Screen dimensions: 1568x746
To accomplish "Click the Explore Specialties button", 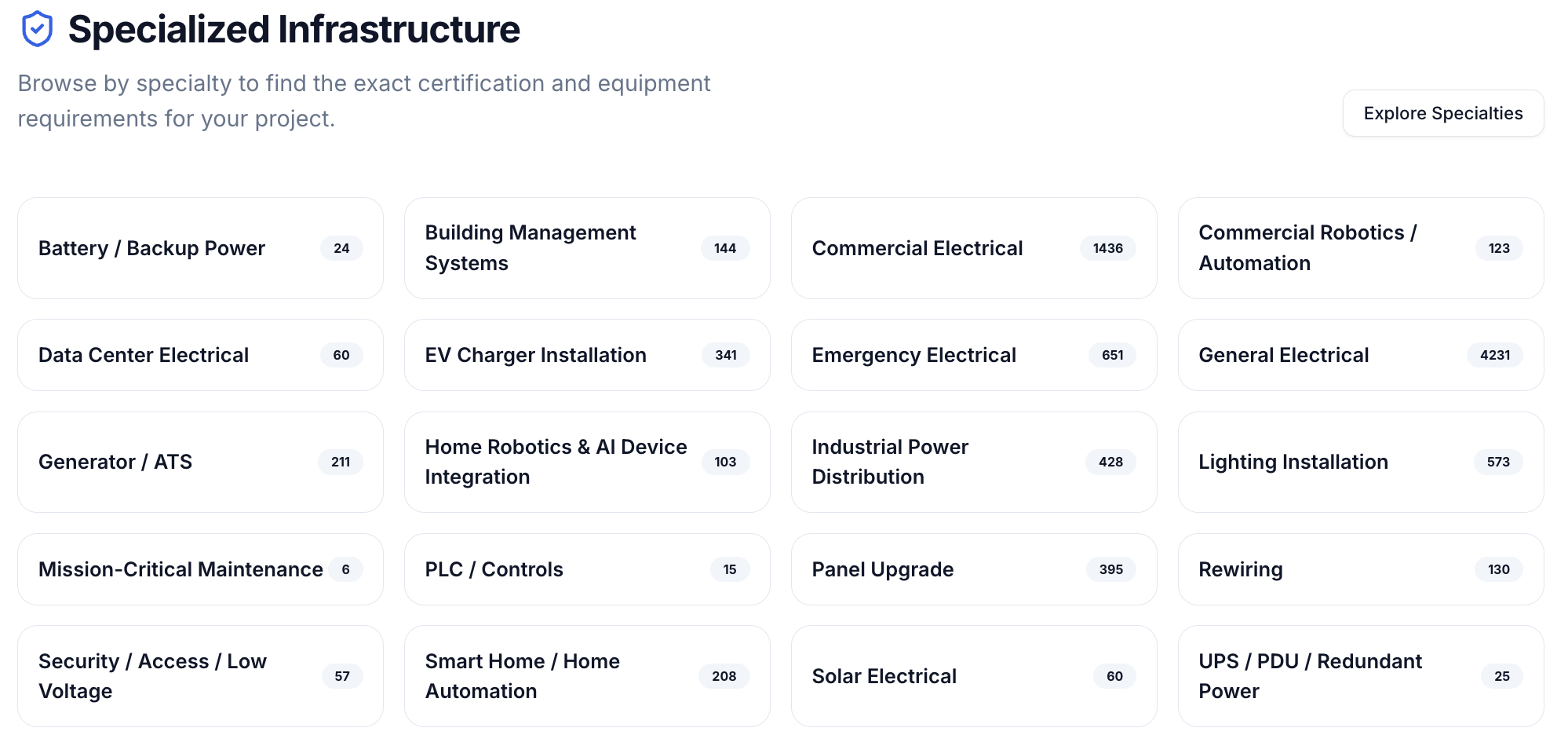I will pyautogui.click(x=1442, y=113).
